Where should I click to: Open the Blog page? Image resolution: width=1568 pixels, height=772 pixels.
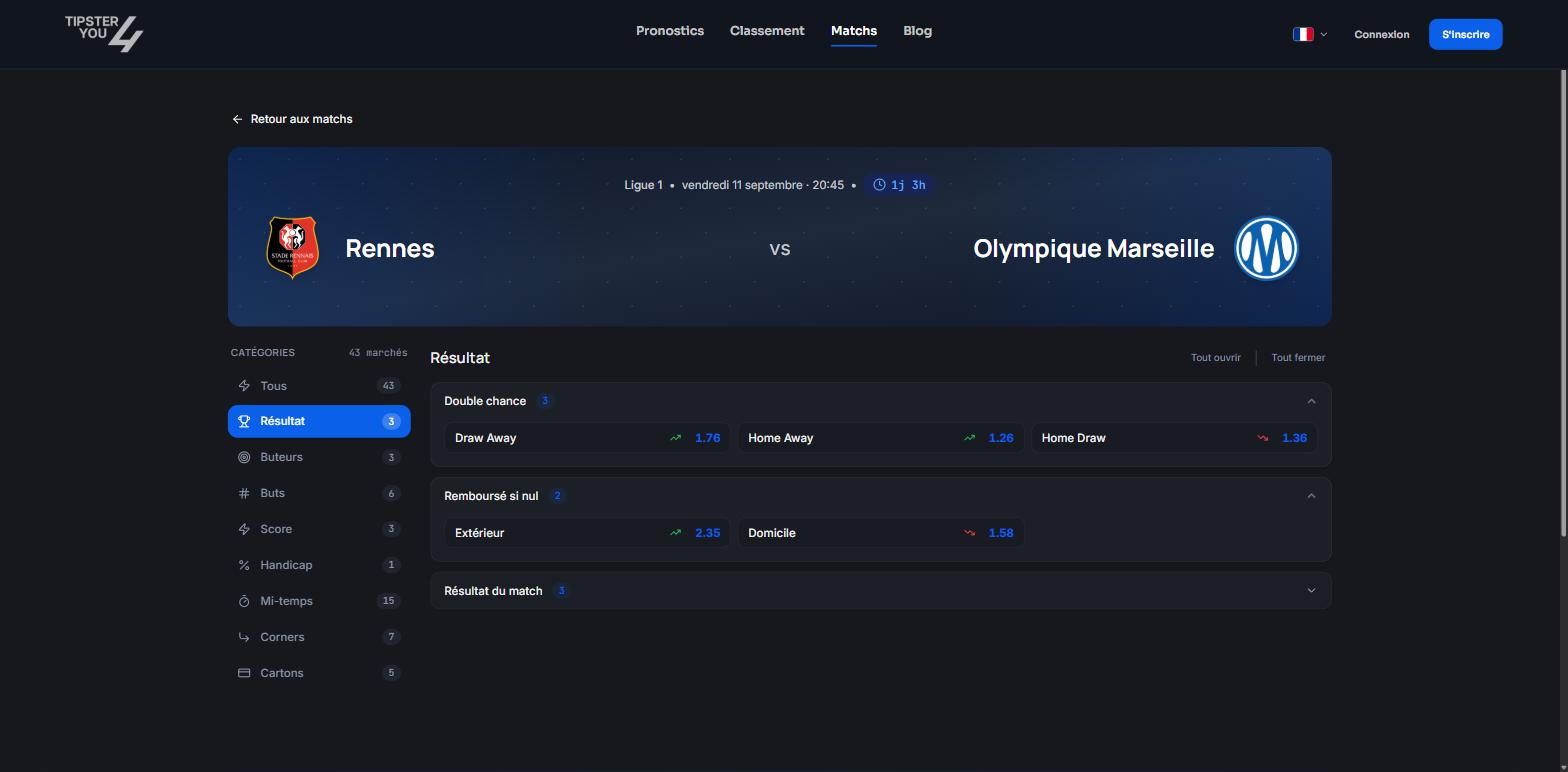click(917, 31)
